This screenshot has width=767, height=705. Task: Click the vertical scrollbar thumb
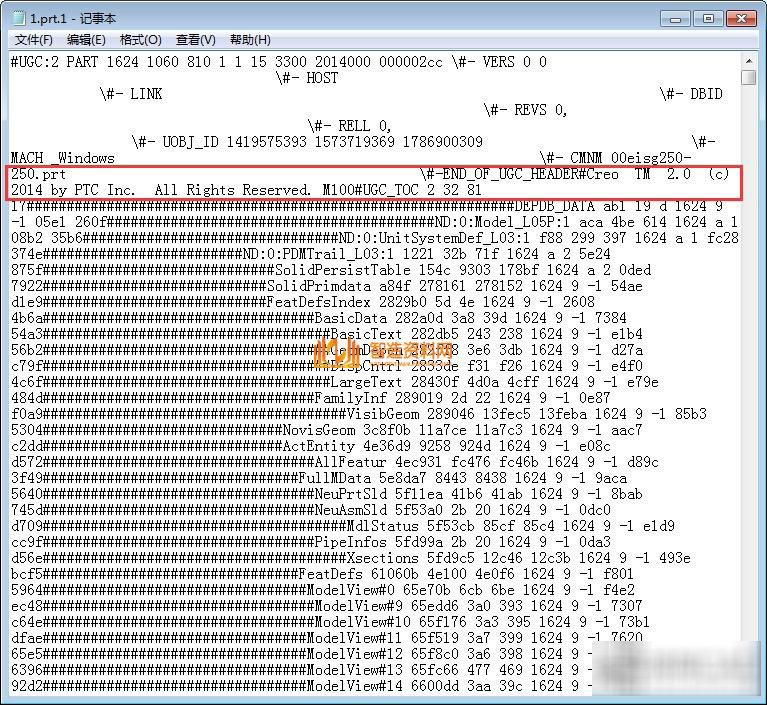pyautogui.click(x=749, y=77)
